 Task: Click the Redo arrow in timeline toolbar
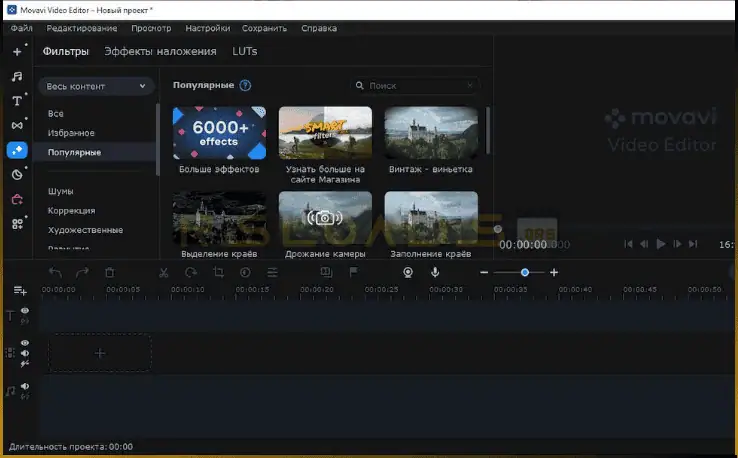click(82, 272)
